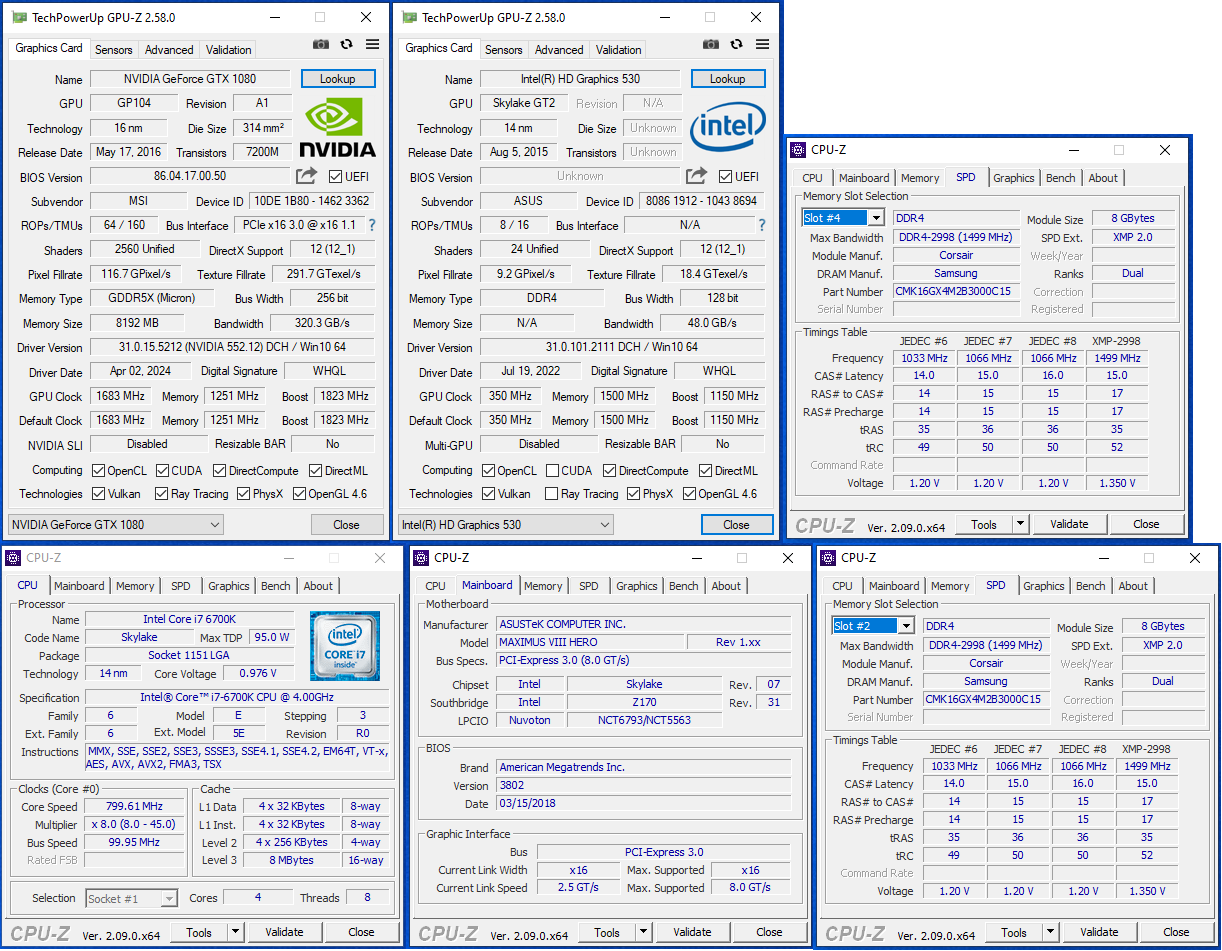This screenshot has width=1222, height=951.
Task: Open the Slot #4 memory slot dropdown
Action: click(843, 218)
